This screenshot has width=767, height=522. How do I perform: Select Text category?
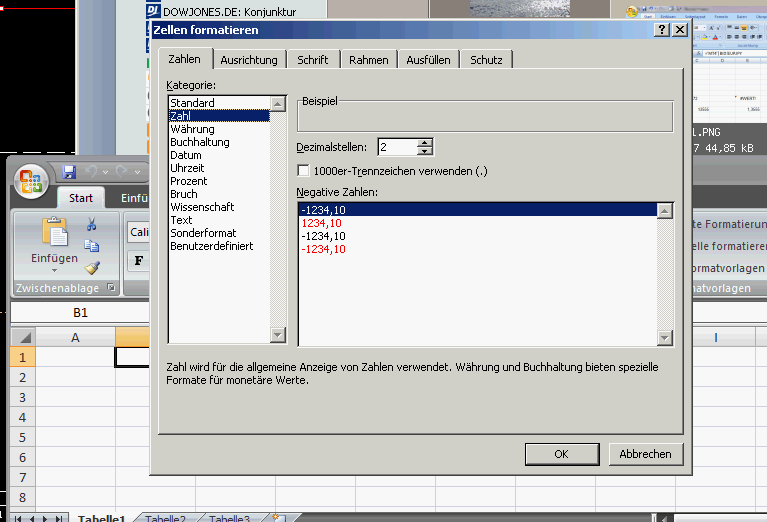pyautogui.click(x=219, y=220)
